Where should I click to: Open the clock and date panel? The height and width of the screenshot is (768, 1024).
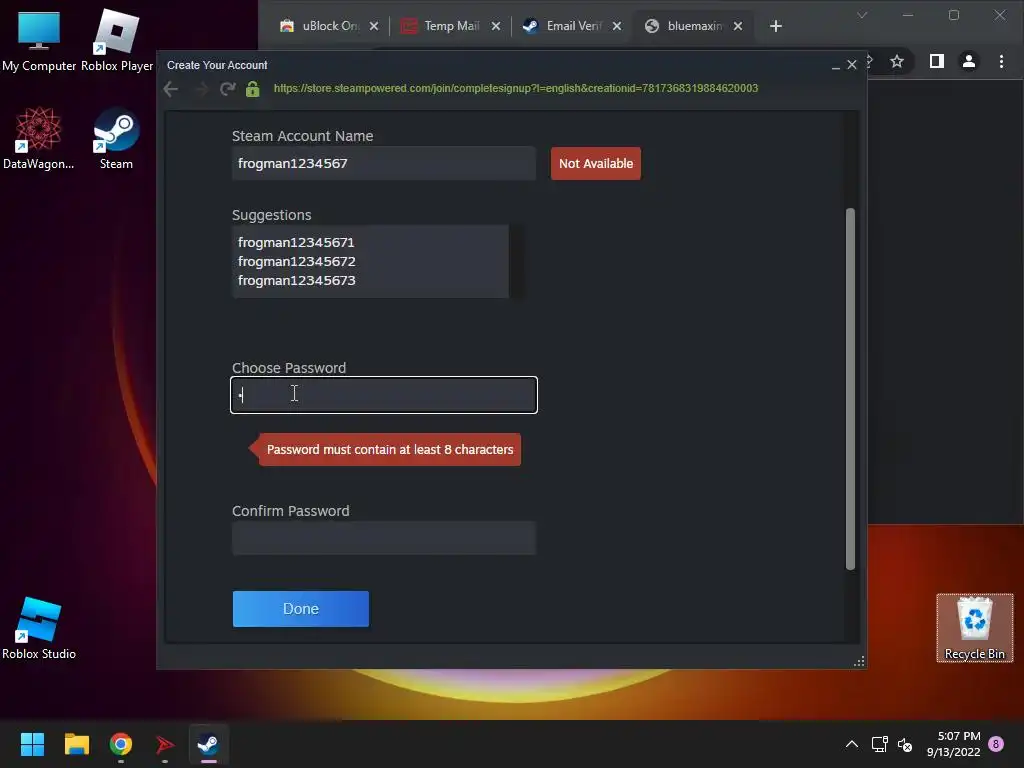tap(953, 744)
